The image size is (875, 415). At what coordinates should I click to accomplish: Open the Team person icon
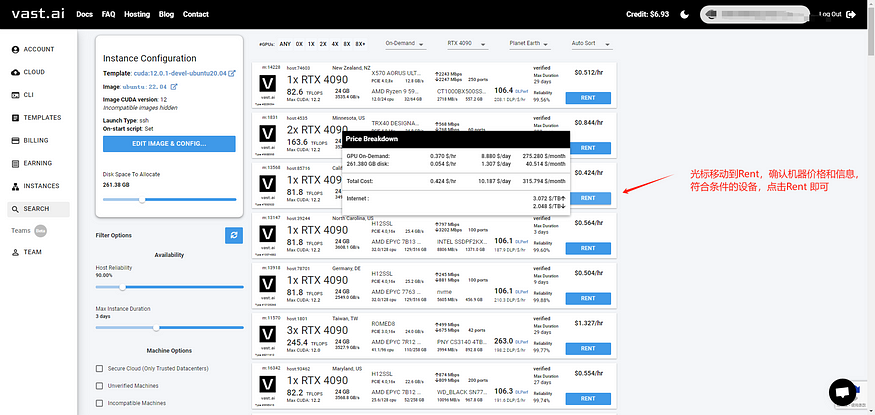15,252
